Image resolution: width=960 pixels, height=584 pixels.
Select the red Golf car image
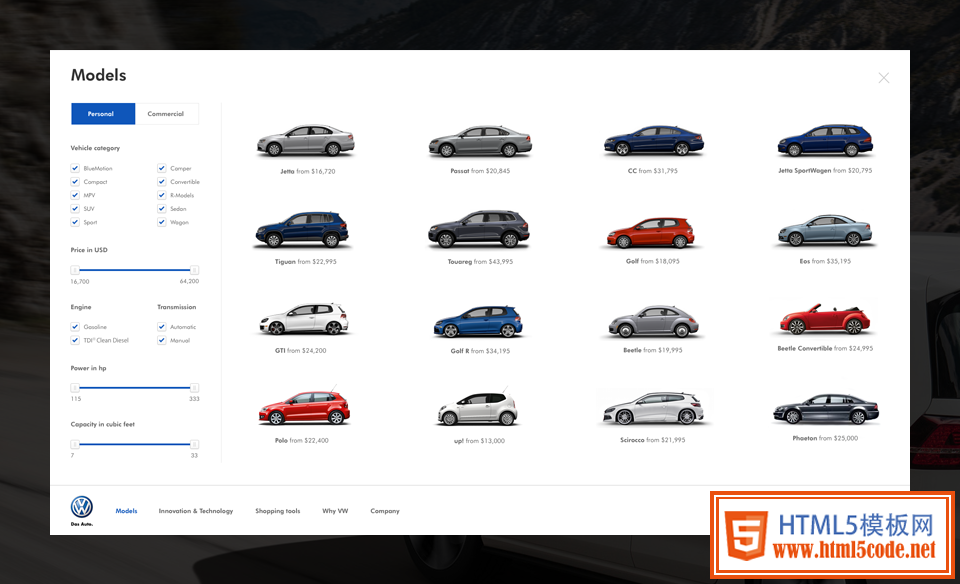pos(651,233)
